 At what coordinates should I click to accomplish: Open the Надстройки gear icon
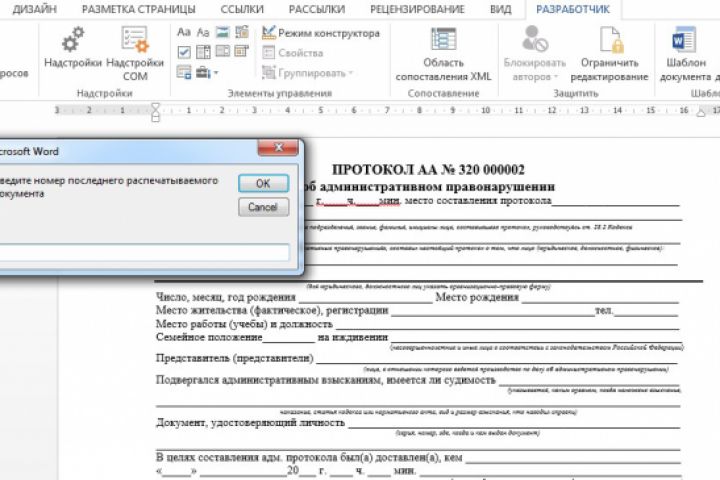tap(73, 48)
